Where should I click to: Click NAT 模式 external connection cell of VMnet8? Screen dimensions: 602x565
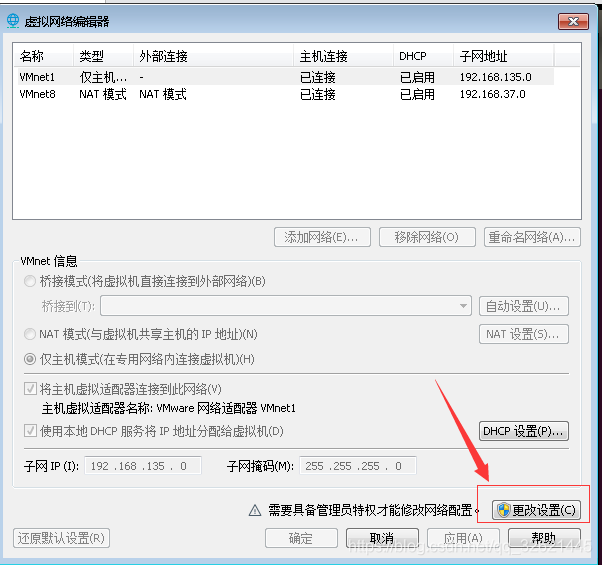point(163,94)
